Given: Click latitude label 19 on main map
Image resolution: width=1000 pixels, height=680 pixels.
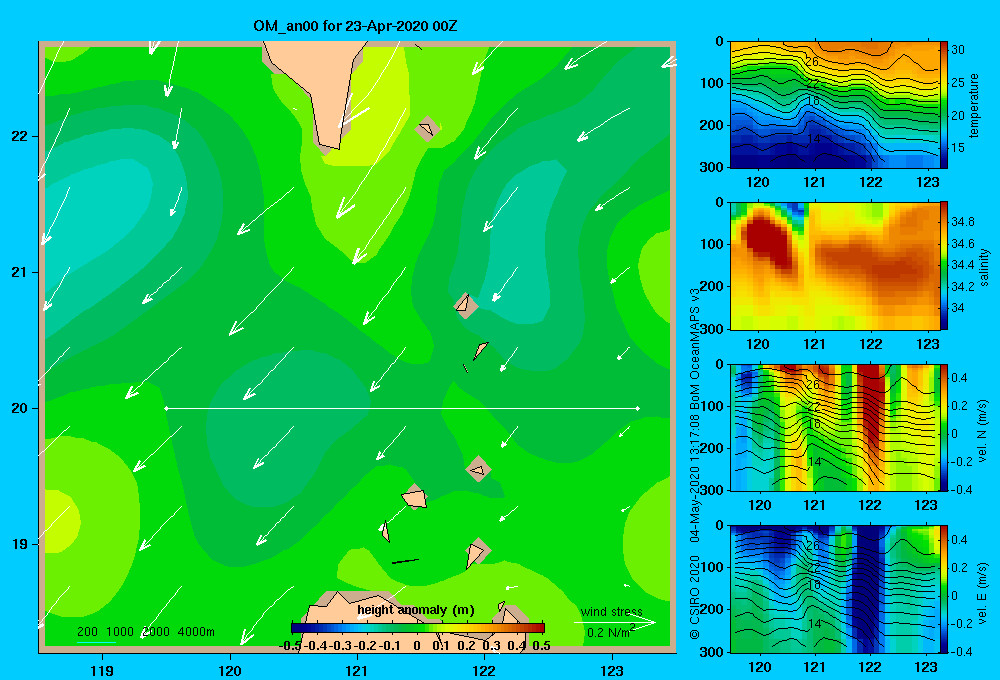Looking at the screenshot, I should (x=19, y=544).
